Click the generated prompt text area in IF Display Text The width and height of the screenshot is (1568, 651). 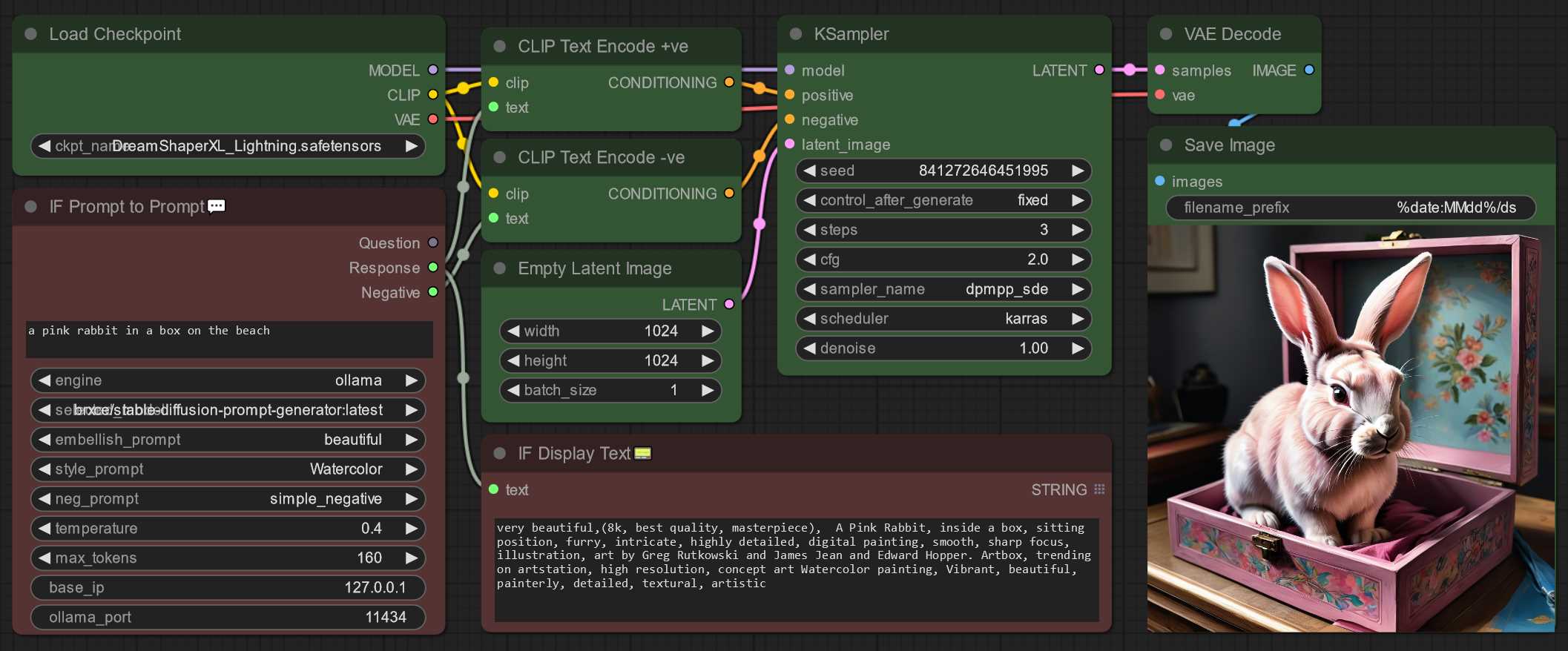point(797,569)
